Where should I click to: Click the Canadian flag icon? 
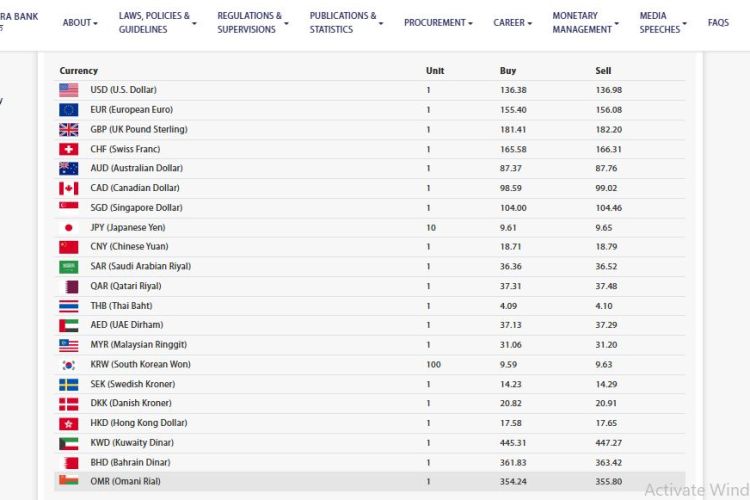tap(68, 188)
